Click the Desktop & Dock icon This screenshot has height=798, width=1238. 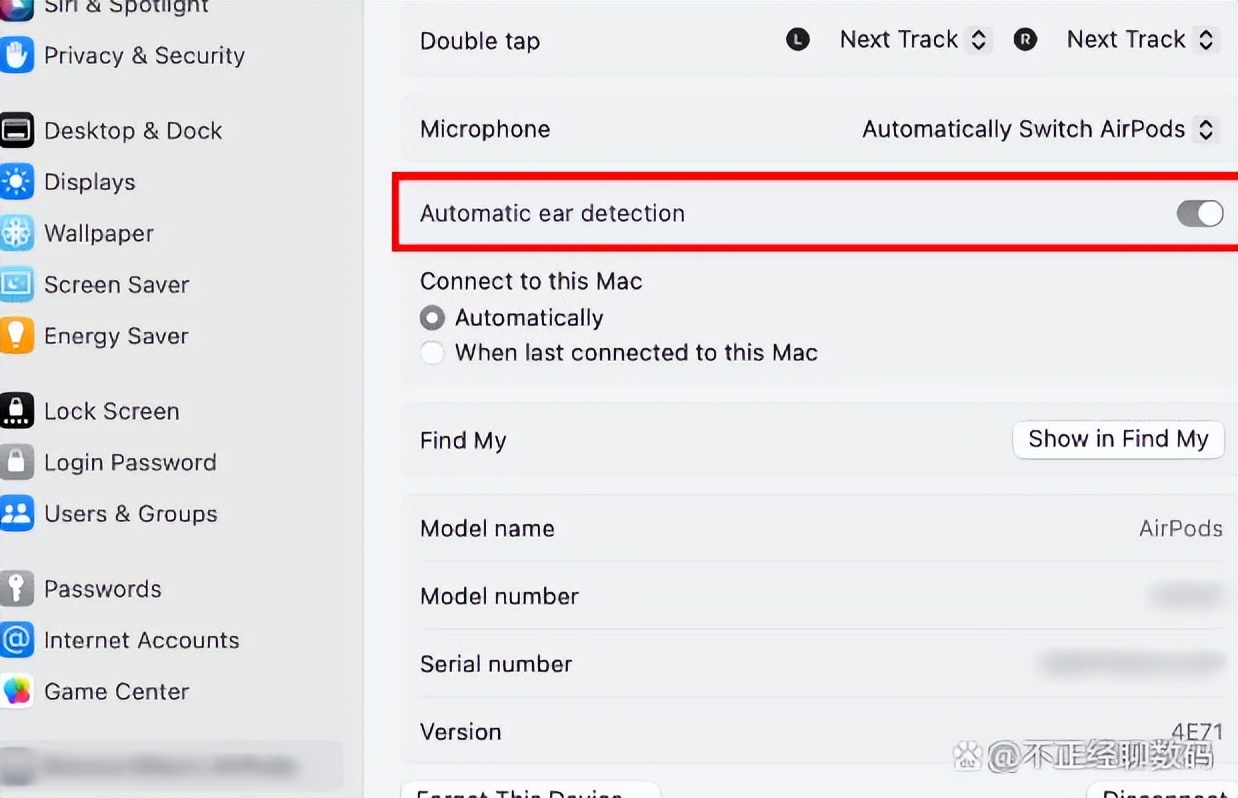[x=16, y=130]
